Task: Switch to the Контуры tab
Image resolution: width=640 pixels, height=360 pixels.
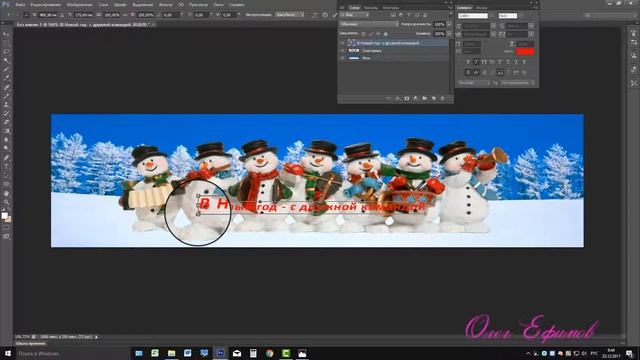Action: tap(391, 7)
